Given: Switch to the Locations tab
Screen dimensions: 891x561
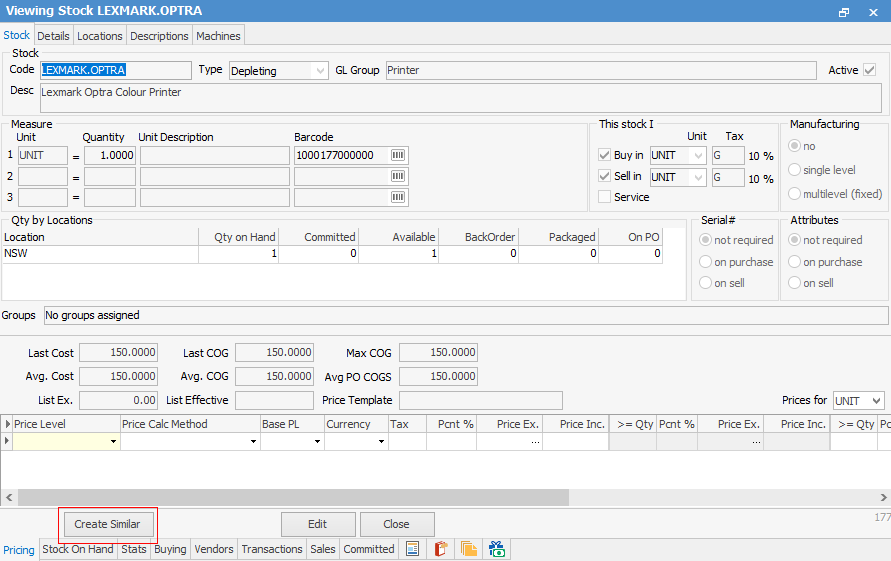Looking at the screenshot, I should pyautogui.click(x=100, y=36).
